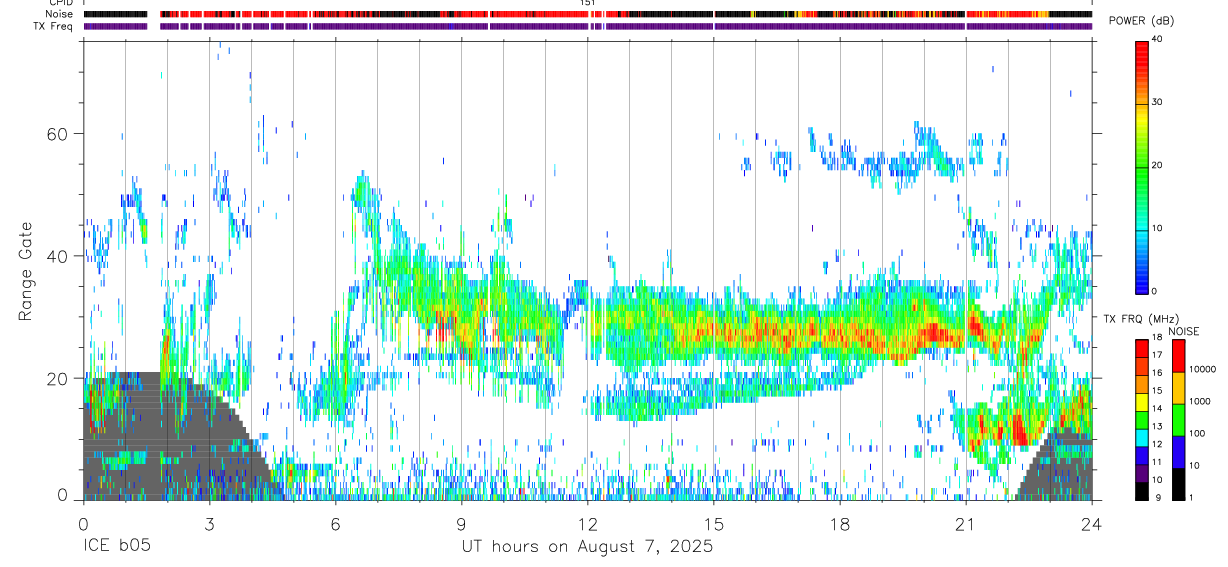
Task: Click the 13 MHz legend label
Action: (1157, 426)
